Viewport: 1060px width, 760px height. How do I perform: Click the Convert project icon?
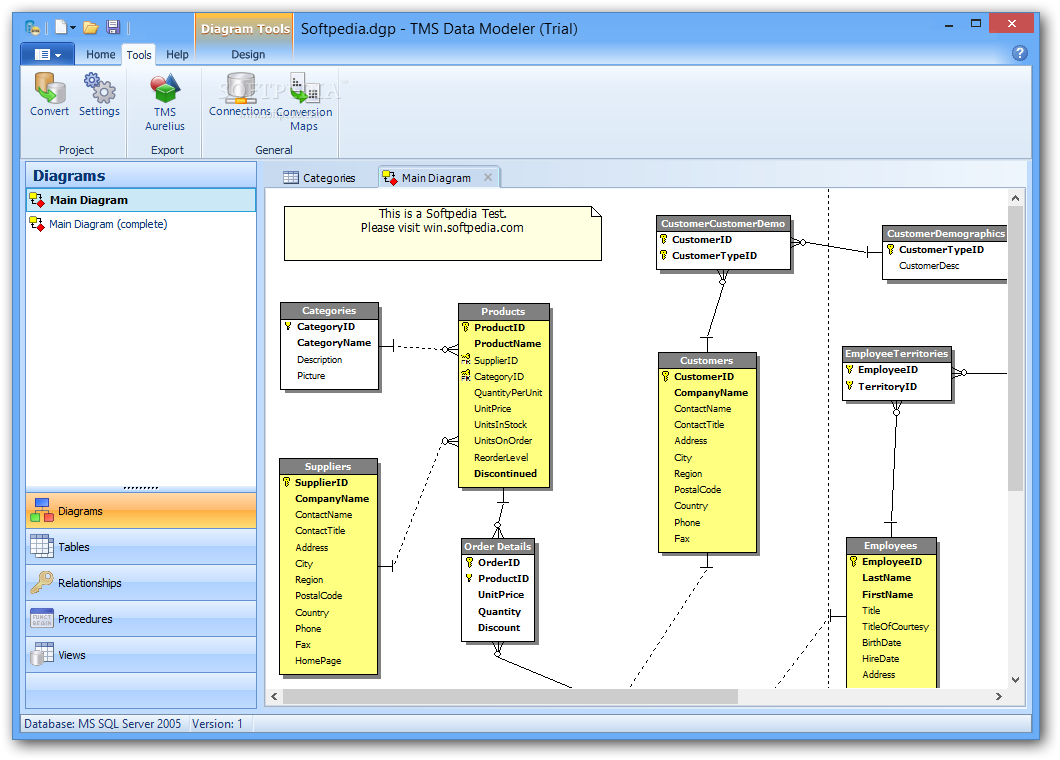(49, 88)
